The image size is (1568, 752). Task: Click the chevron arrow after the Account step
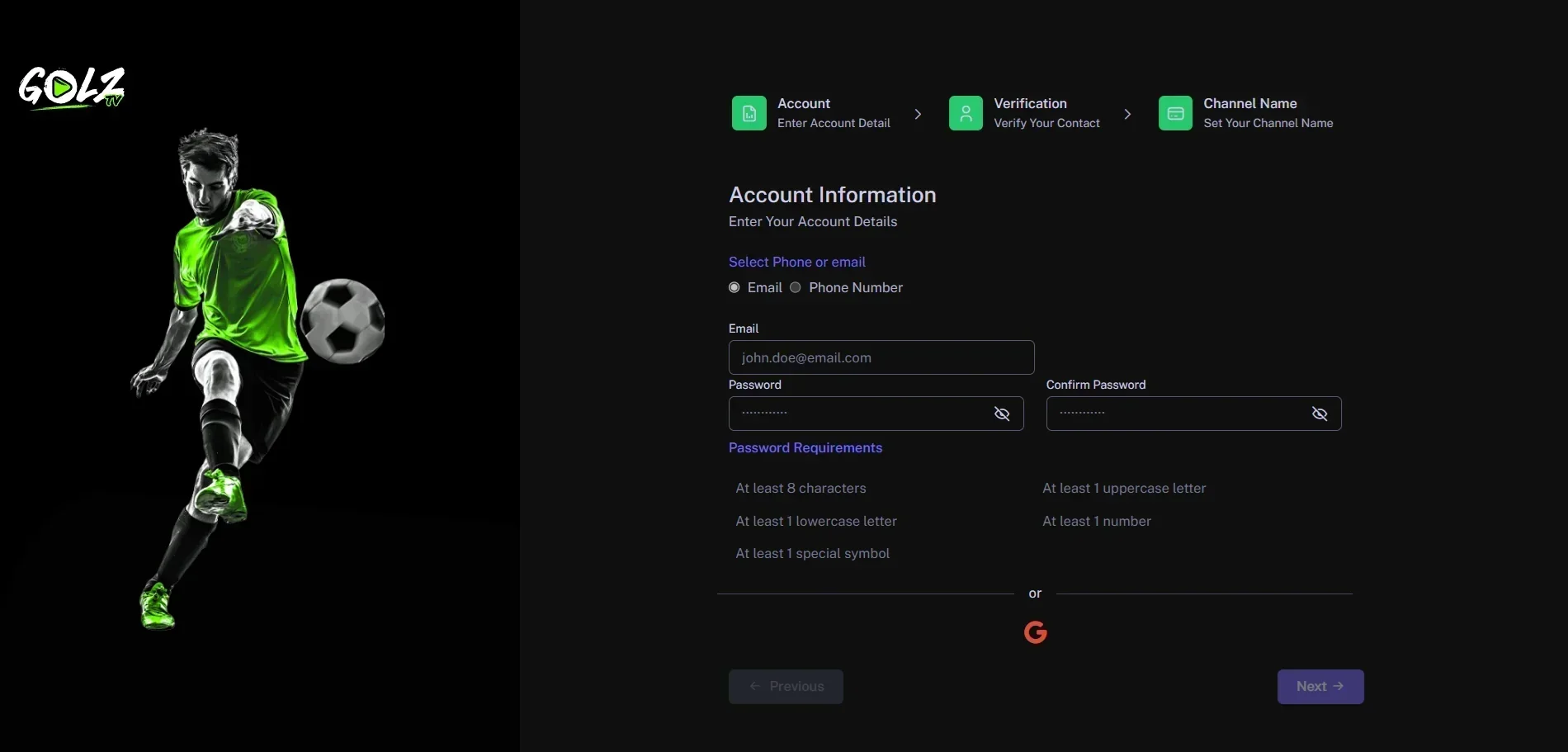918,114
